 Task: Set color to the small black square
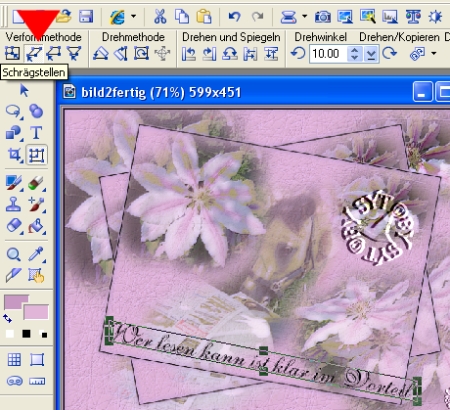(x=26, y=334)
